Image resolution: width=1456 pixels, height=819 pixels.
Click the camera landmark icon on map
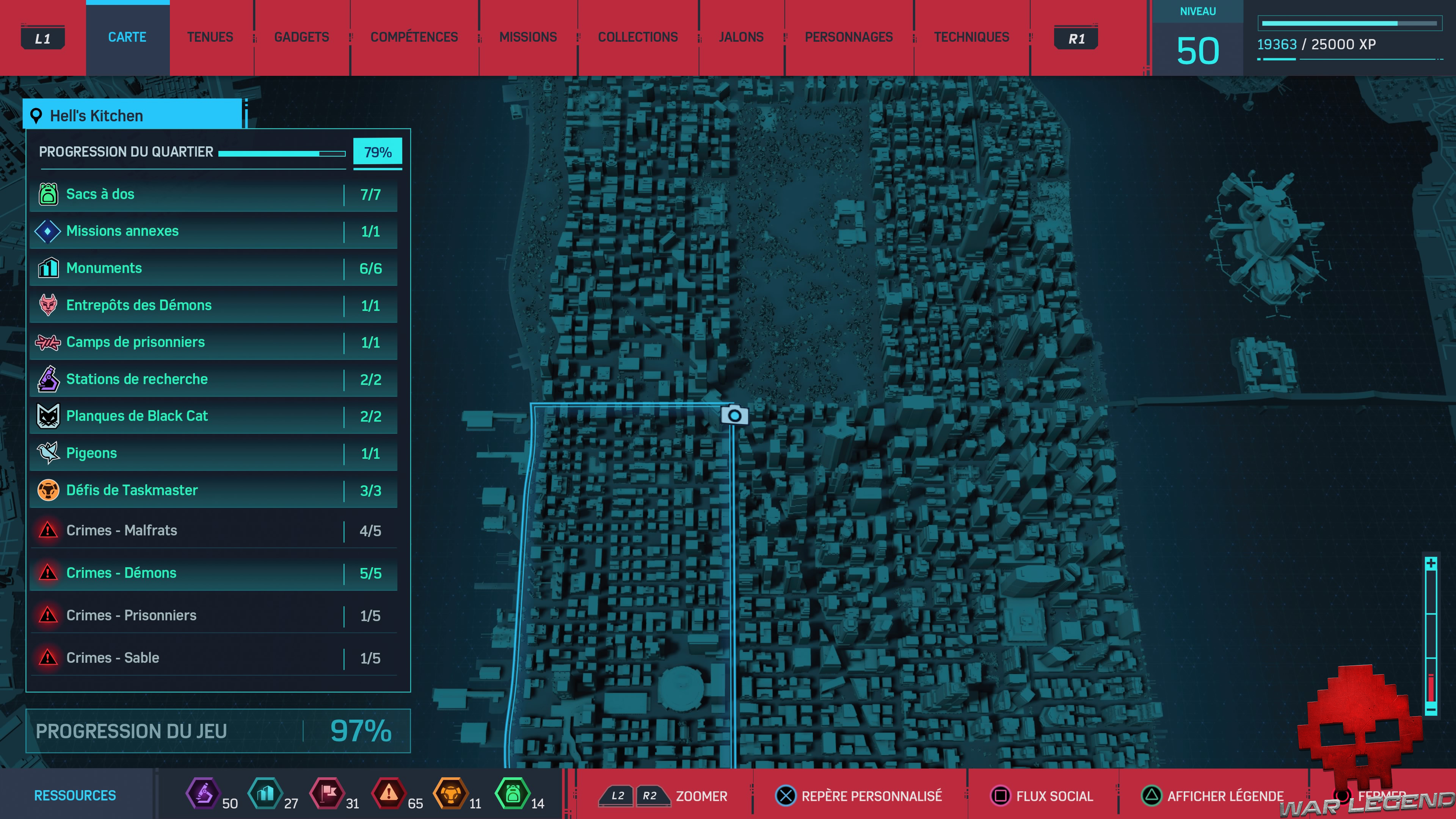coord(734,416)
